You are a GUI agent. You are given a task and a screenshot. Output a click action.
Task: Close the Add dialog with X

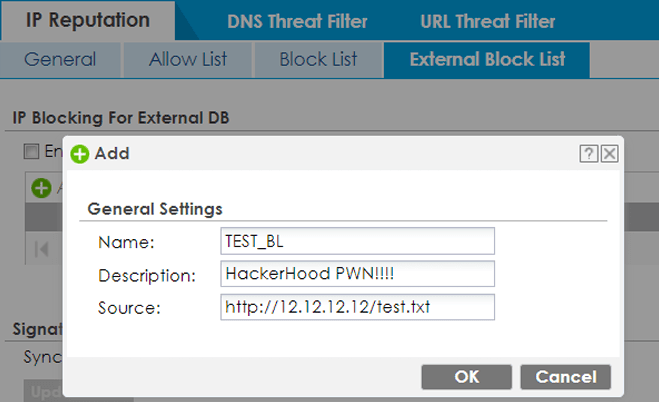(608, 153)
